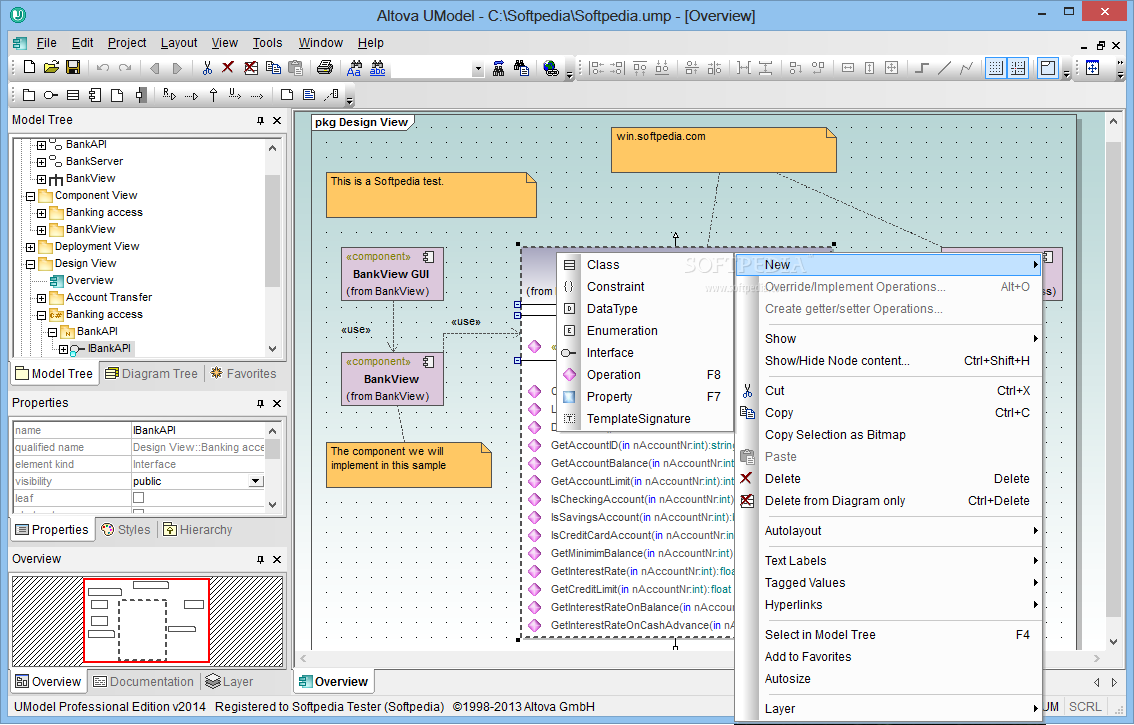Toggle the Show grid button
1134x725 pixels.
tap(996, 69)
